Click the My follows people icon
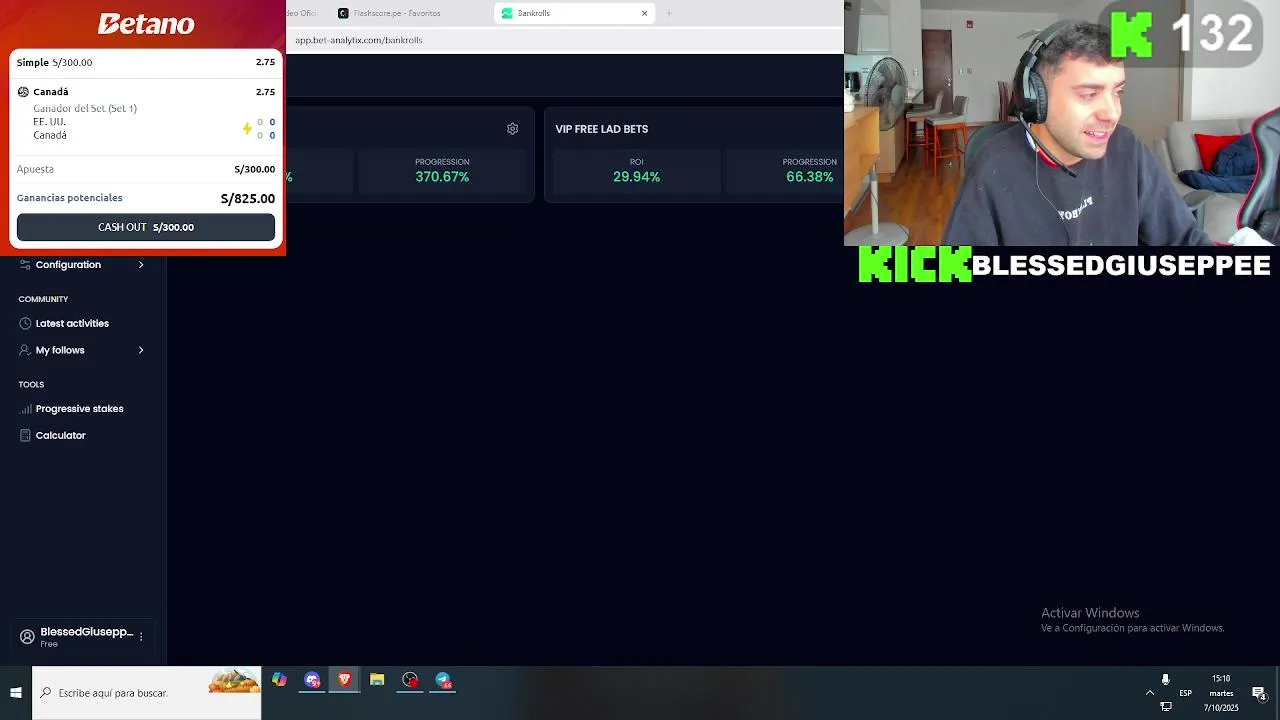 pos(26,350)
